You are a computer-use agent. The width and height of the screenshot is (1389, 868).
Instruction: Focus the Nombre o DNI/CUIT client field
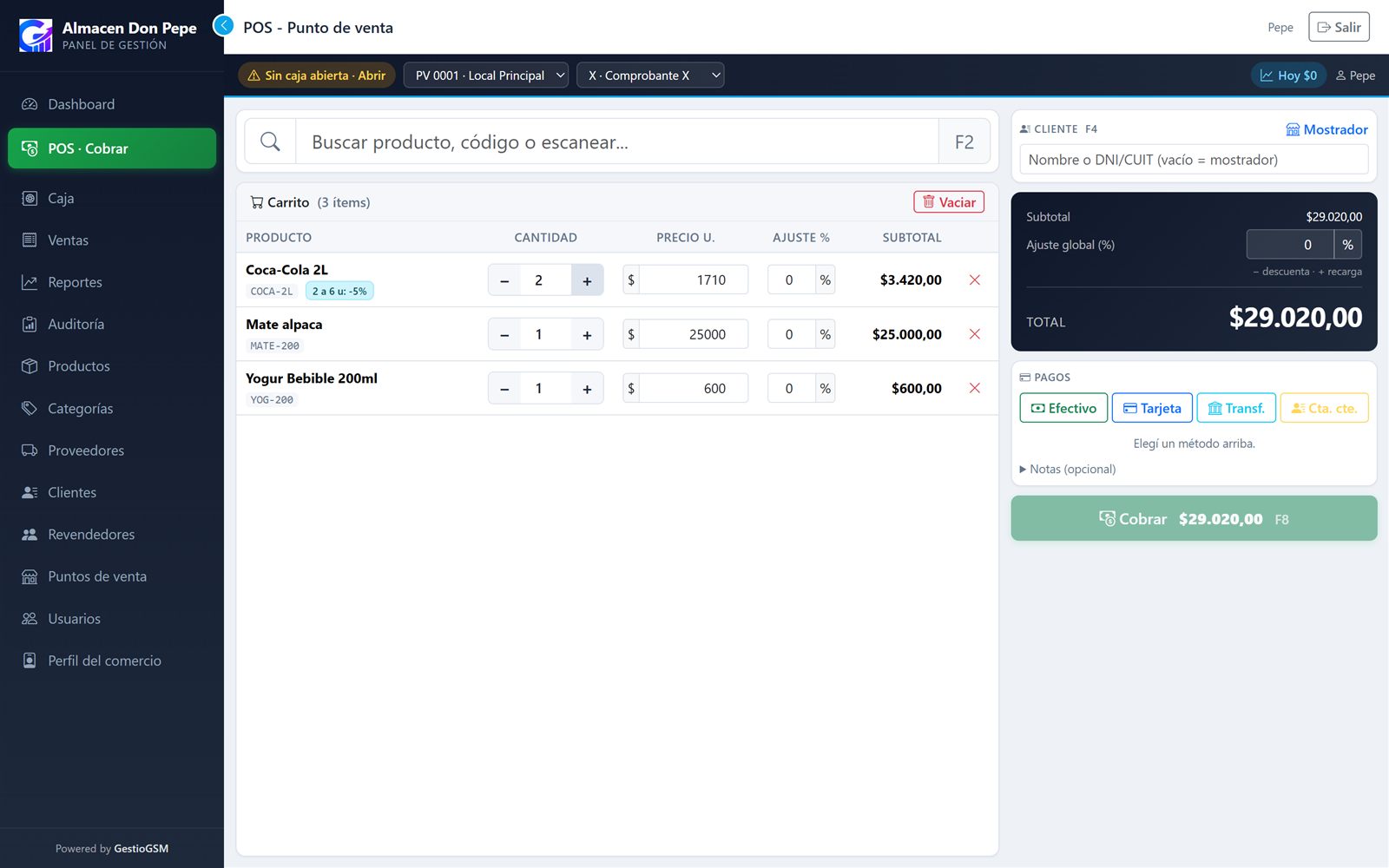tap(1194, 160)
